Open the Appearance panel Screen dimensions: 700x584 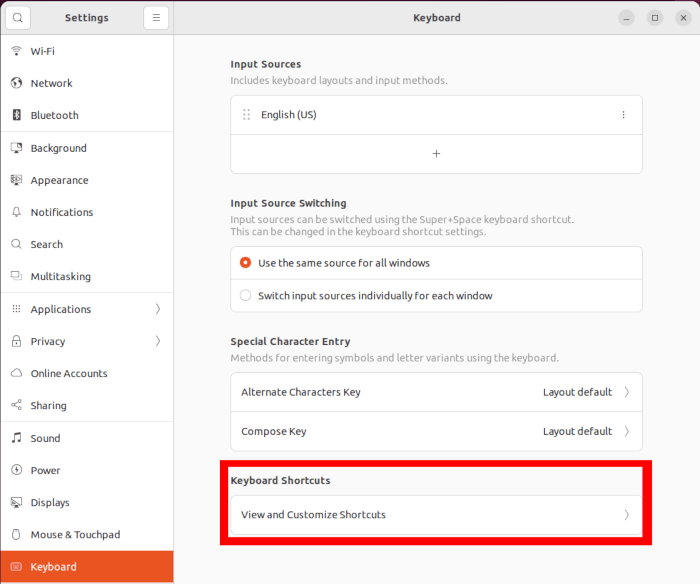(87, 180)
